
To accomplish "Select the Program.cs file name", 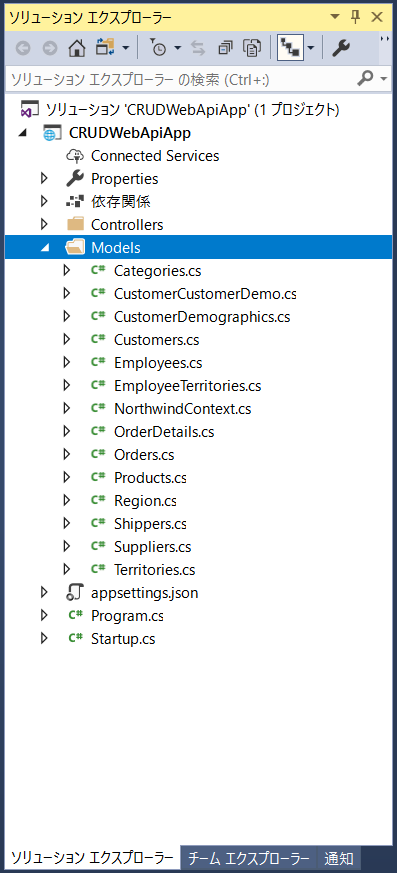I will 128,616.
